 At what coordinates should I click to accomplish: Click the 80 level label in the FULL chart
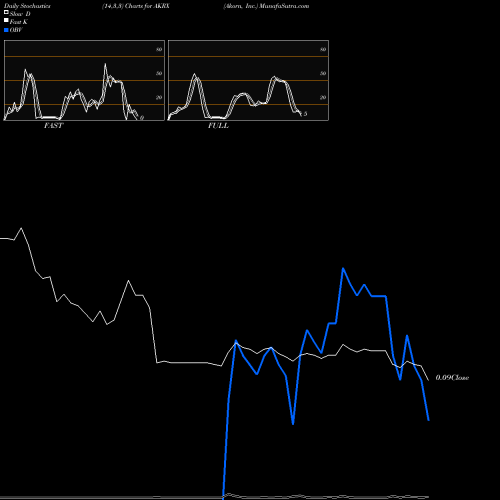(323, 49)
